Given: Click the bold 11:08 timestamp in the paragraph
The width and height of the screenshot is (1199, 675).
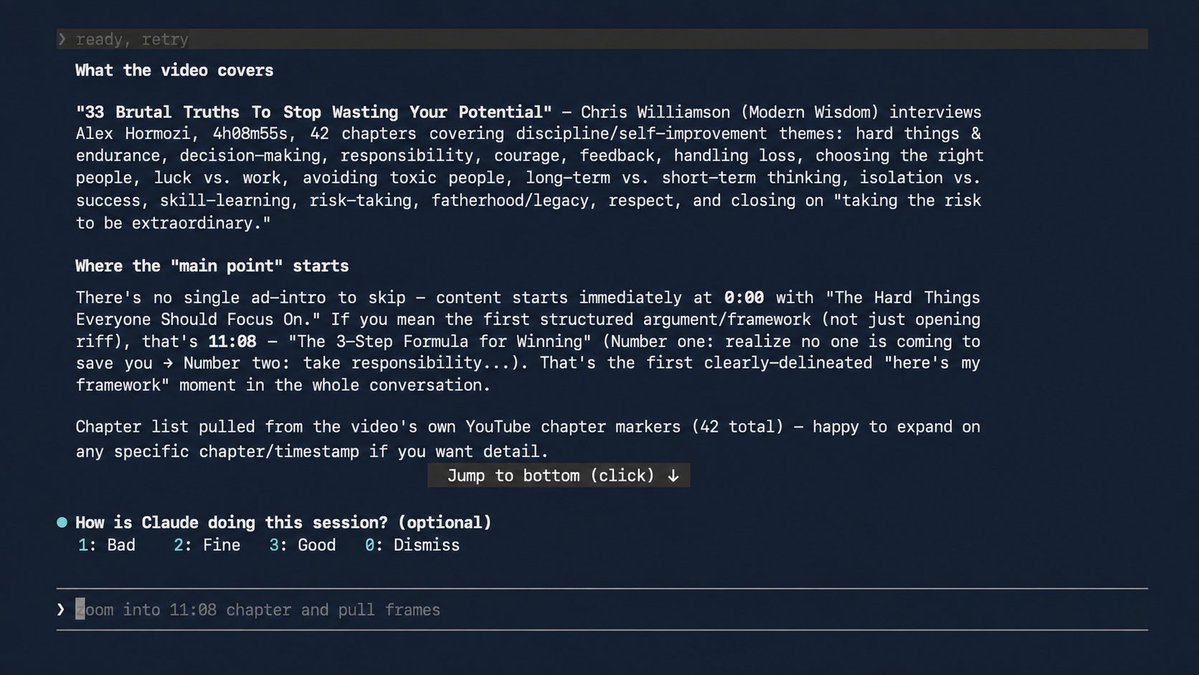Looking at the screenshot, I should tap(232, 342).
